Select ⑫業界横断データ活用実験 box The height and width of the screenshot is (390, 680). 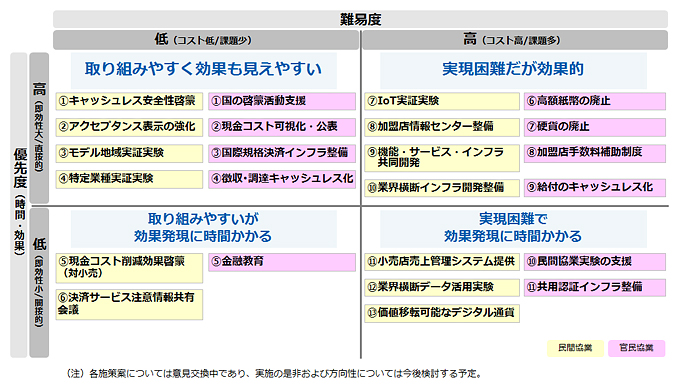tap(442, 288)
